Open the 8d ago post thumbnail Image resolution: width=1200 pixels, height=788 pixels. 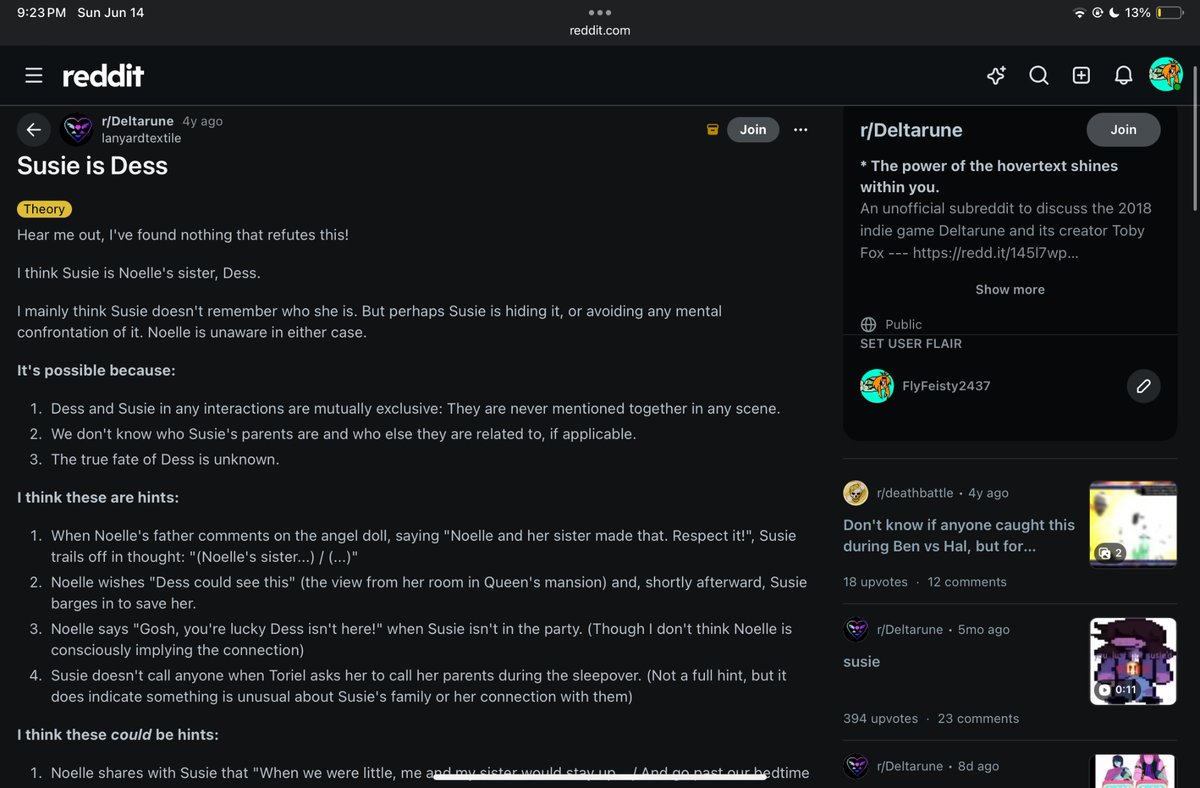[1133, 771]
